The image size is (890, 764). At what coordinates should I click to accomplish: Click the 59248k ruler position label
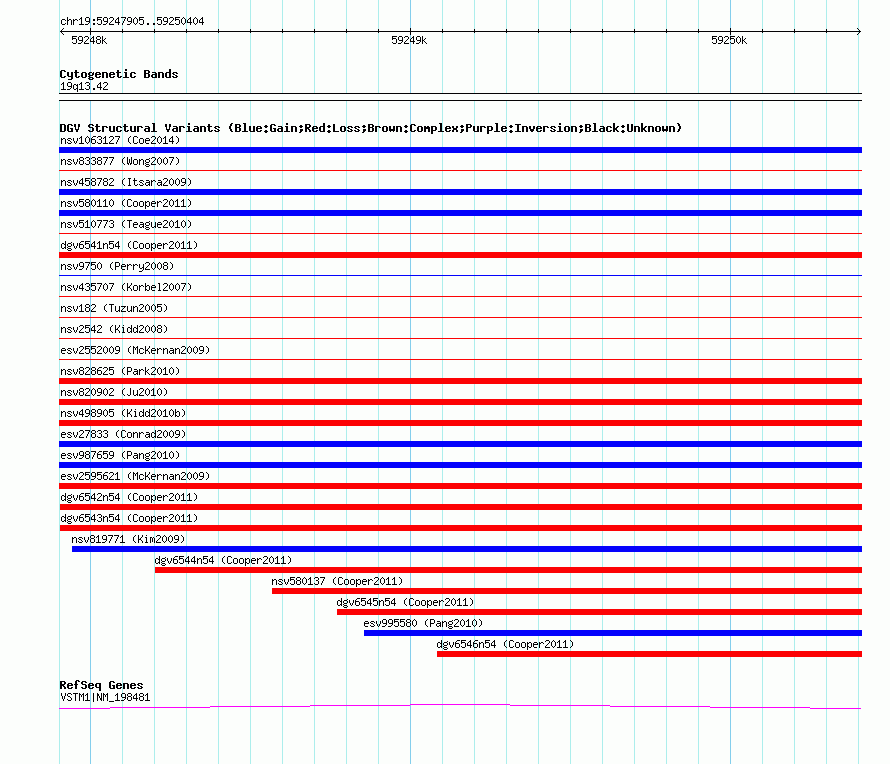pyautogui.click(x=89, y=41)
